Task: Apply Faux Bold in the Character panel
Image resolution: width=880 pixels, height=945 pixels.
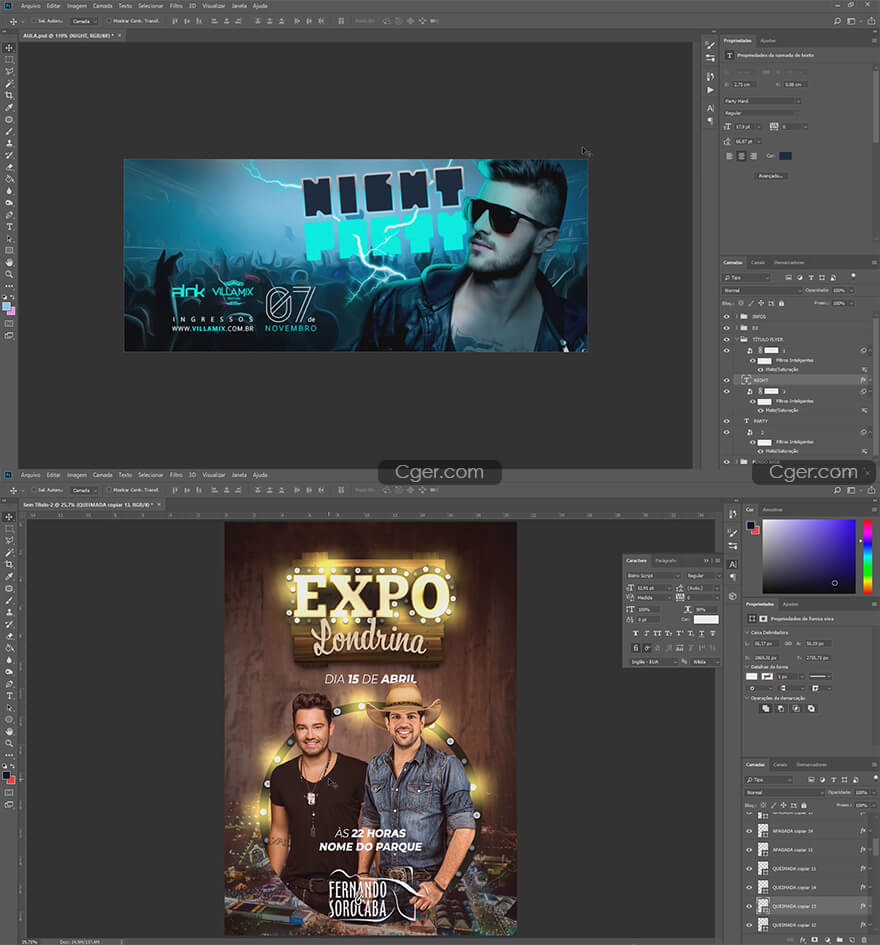Action: pos(635,633)
